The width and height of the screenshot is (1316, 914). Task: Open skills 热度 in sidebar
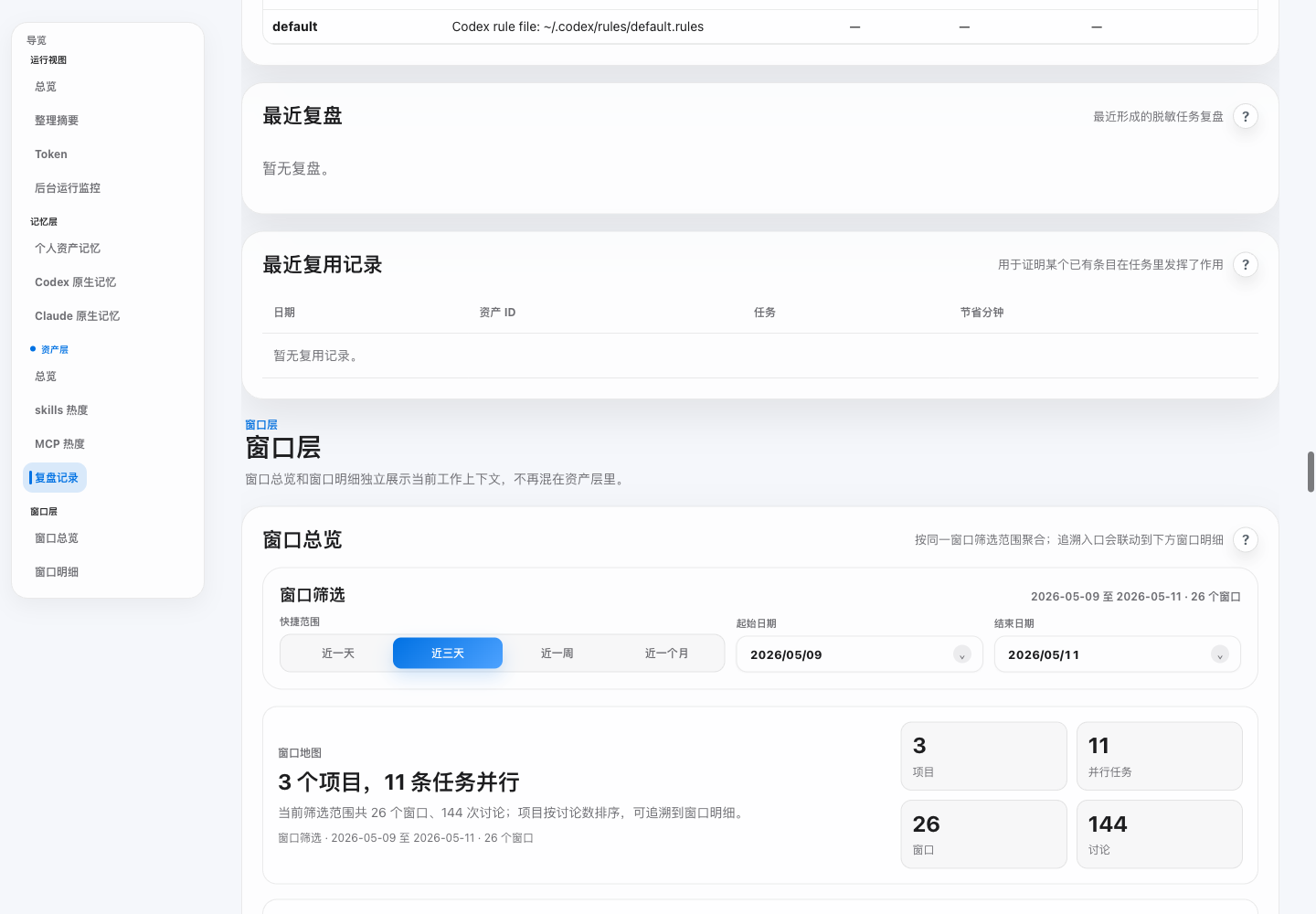(x=61, y=410)
